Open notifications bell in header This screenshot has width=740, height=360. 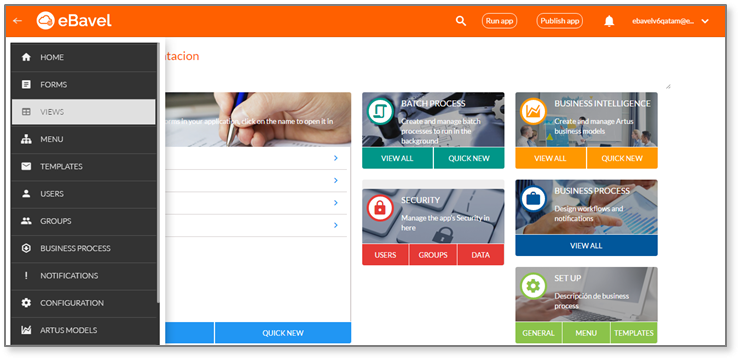[609, 21]
